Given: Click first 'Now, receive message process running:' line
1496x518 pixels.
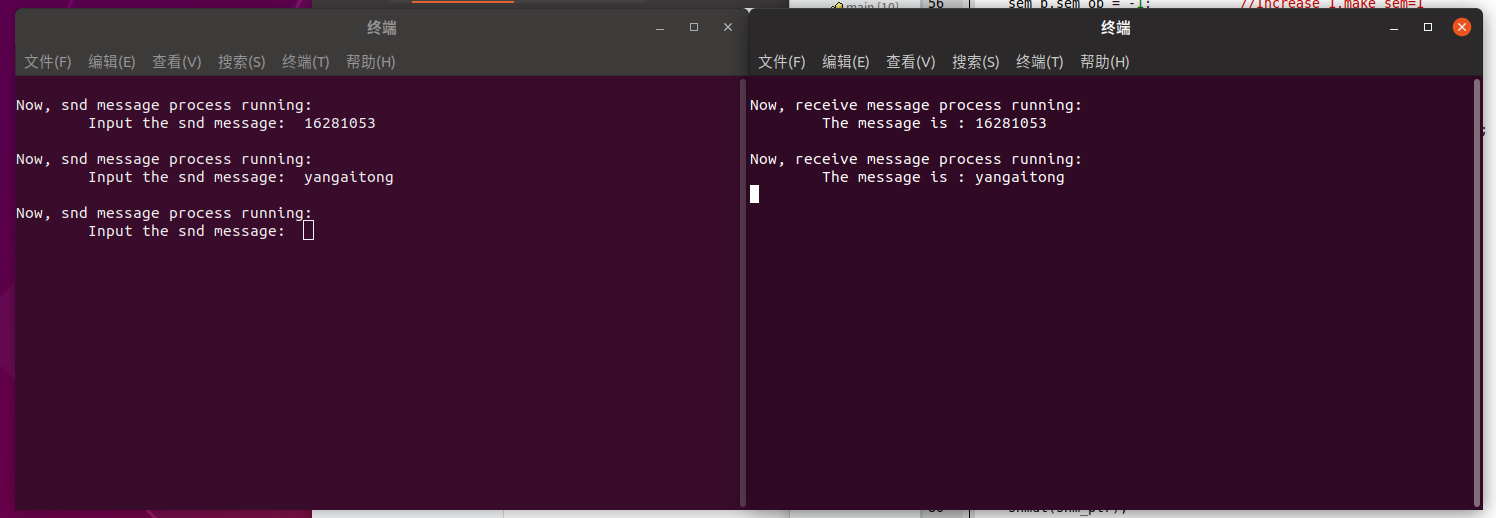Looking at the screenshot, I should (916, 105).
